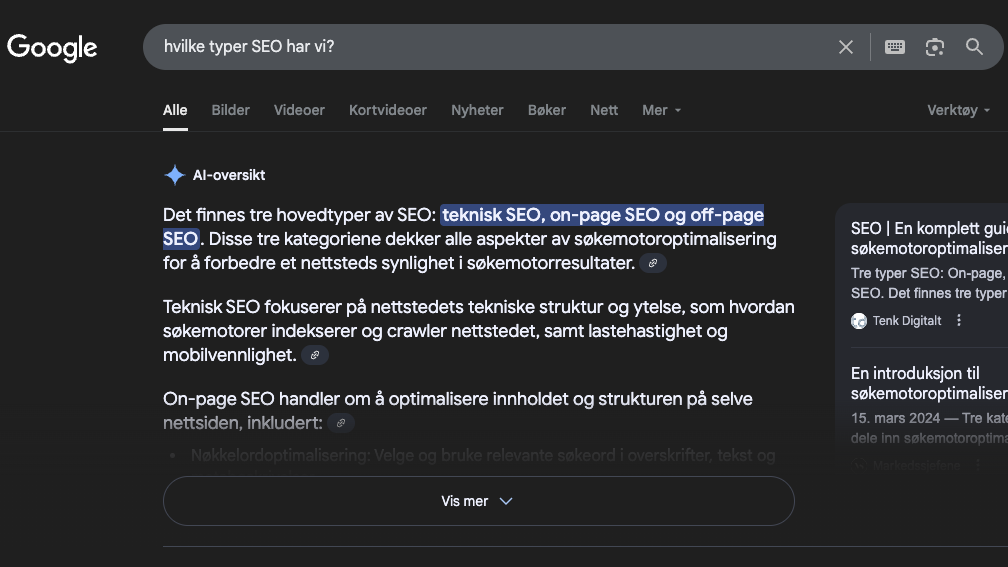Switch to the Videoer tab
Screen dimensions: 1008x567
coord(299,110)
